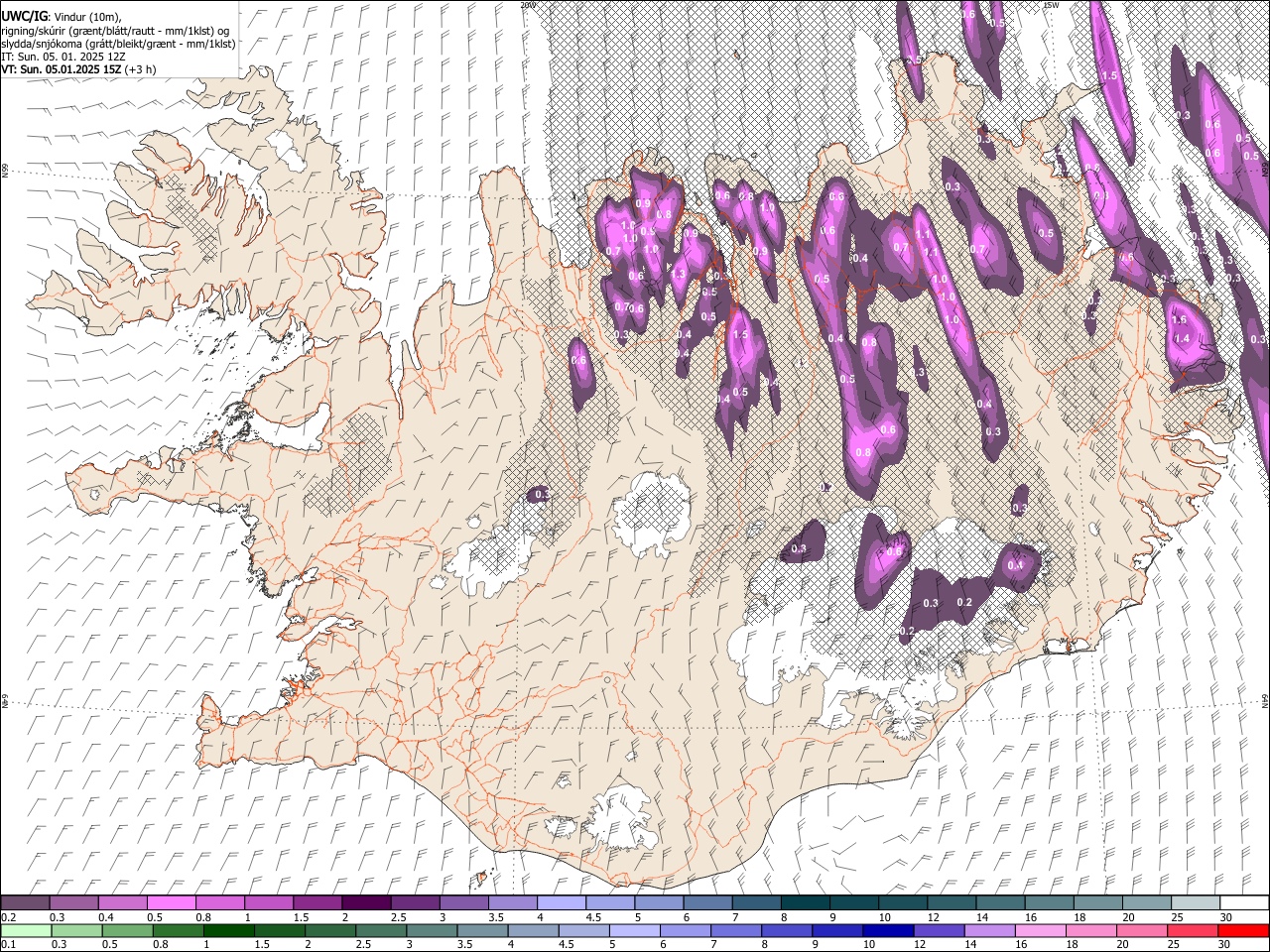Click the 'UWC/IG: Vindur (10m)' title text
The height and width of the screenshot is (952, 1270).
63,16
